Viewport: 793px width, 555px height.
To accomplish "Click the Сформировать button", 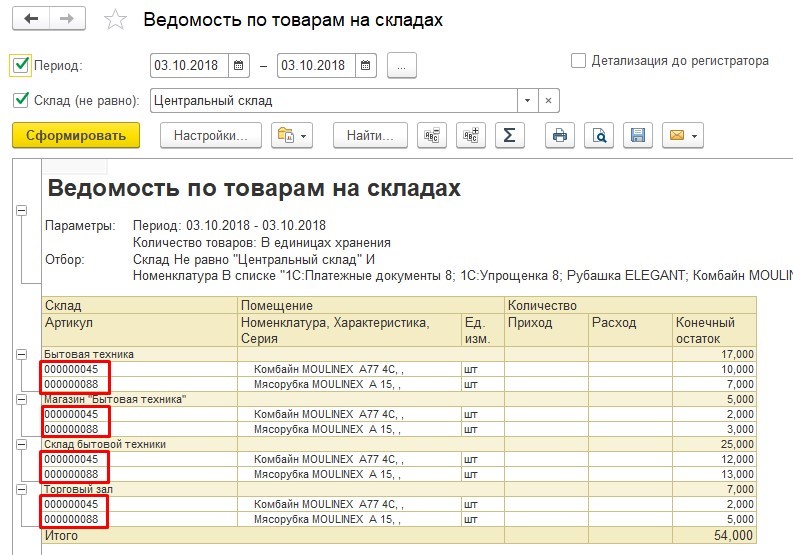I will click(76, 135).
